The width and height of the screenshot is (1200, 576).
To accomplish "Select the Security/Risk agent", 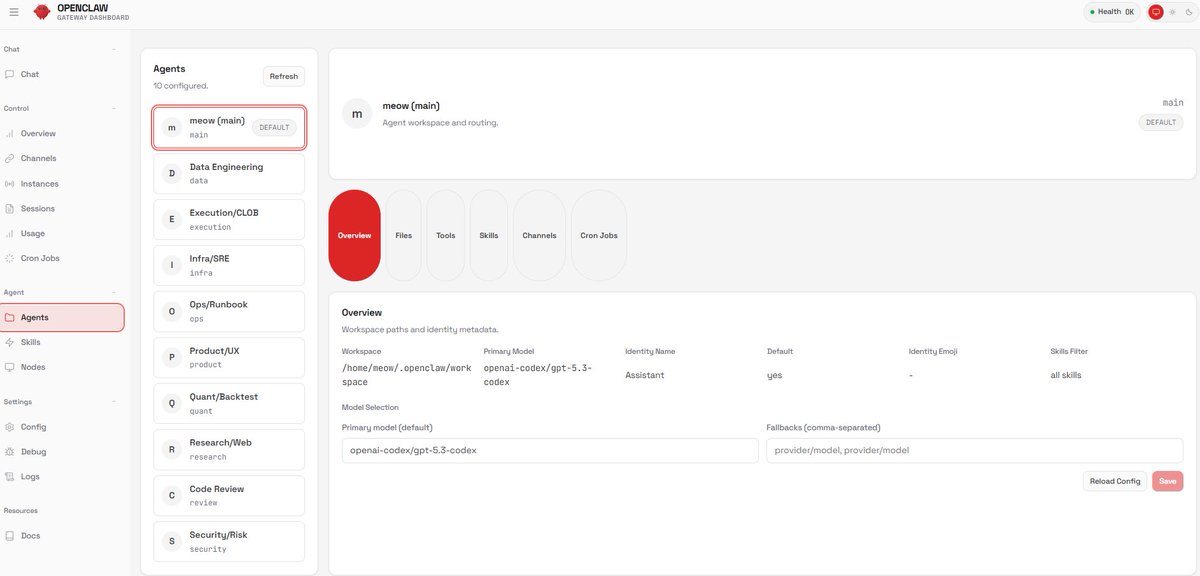I will tap(229, 541).
